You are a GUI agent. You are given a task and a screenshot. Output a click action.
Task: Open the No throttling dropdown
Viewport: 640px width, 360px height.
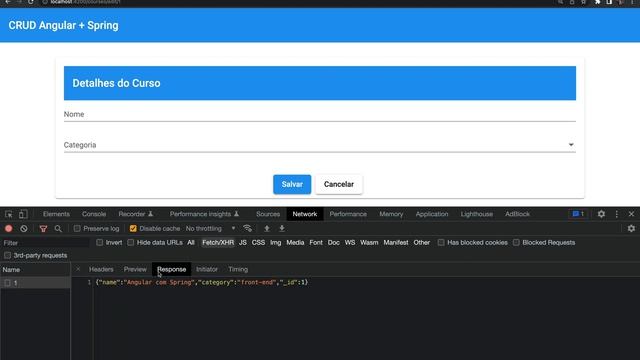click(210, 229)
